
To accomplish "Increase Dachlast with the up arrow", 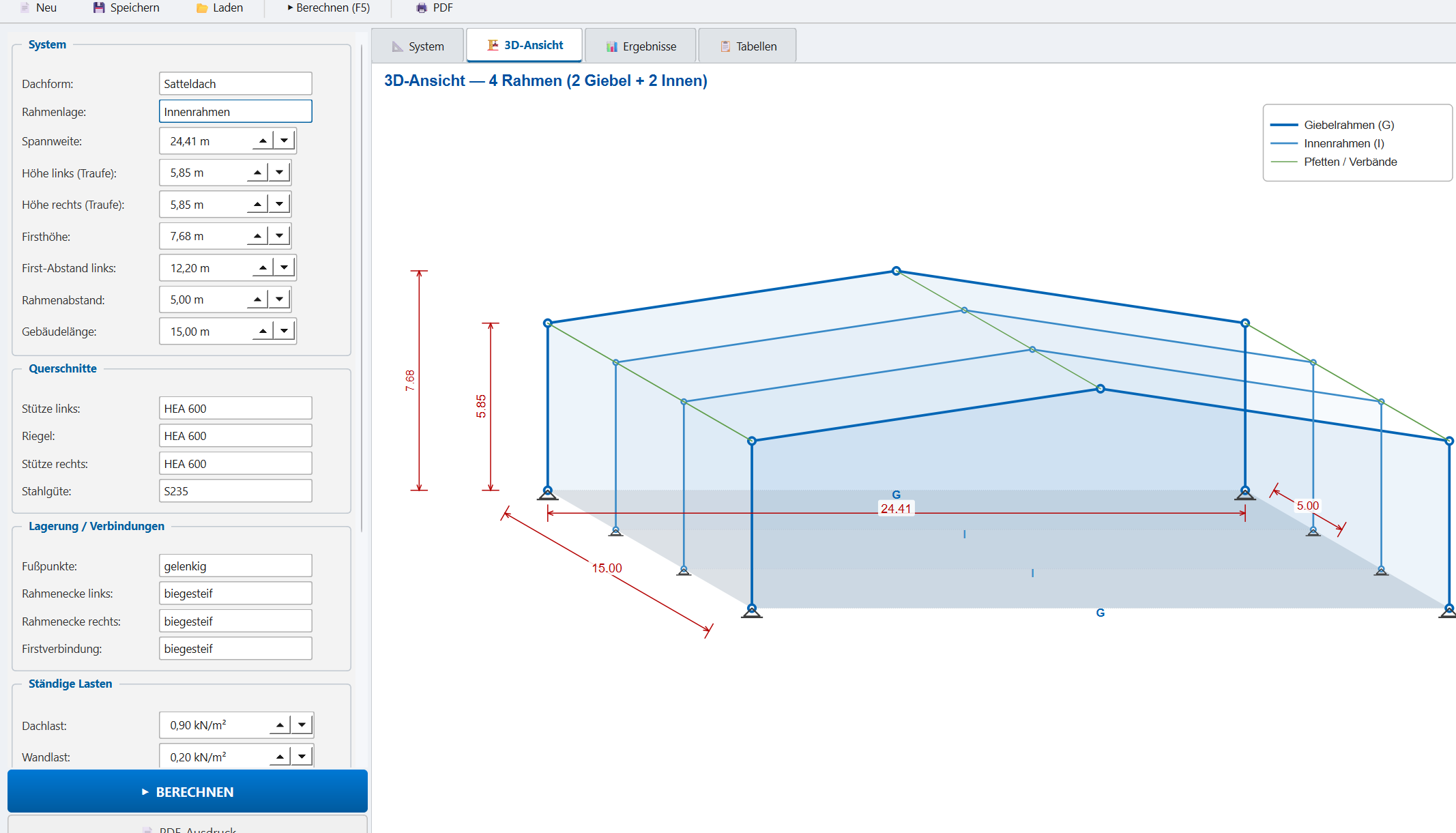I will [x=280, y=725].
